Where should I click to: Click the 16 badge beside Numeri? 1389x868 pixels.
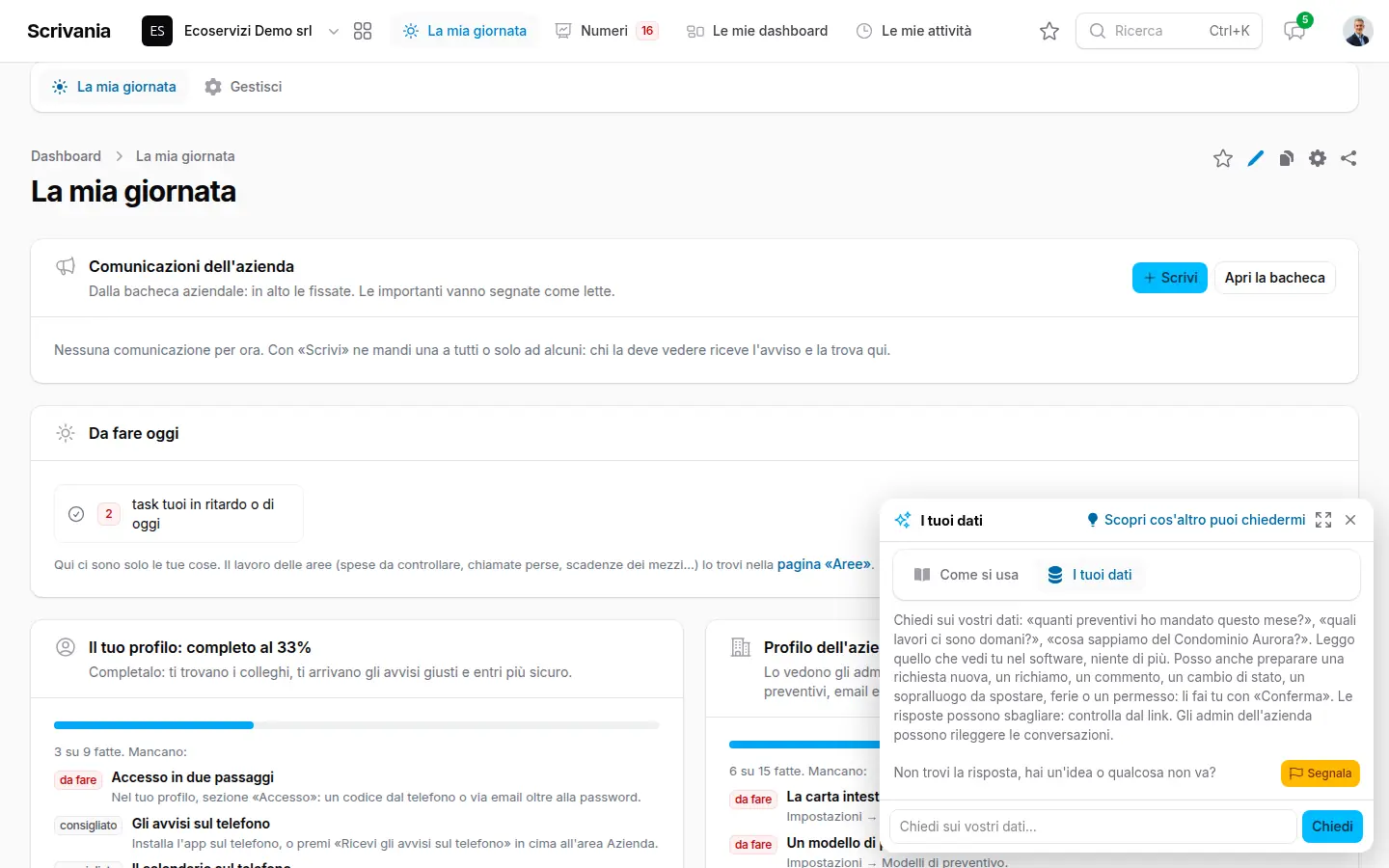647,31
